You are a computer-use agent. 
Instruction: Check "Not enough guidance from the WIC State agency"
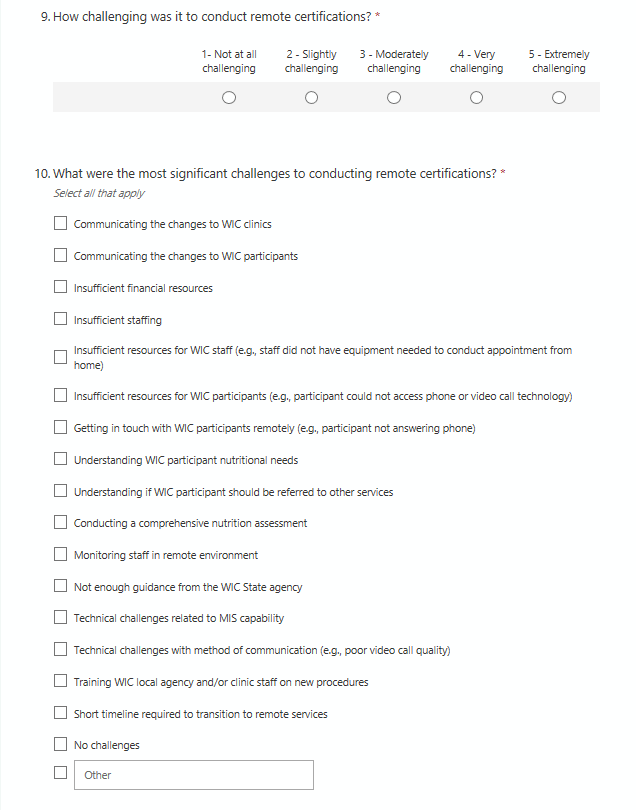[61, 587]
